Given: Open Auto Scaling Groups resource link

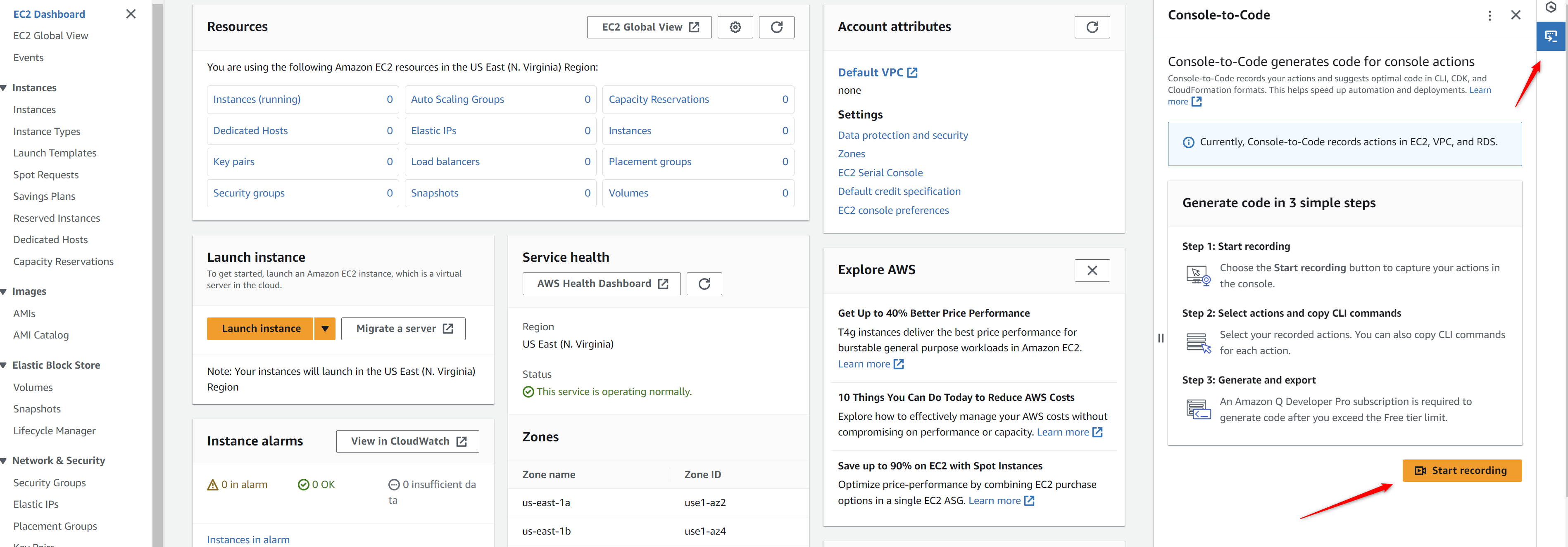Looking at the screenshot, I should (x=457, y=99).
